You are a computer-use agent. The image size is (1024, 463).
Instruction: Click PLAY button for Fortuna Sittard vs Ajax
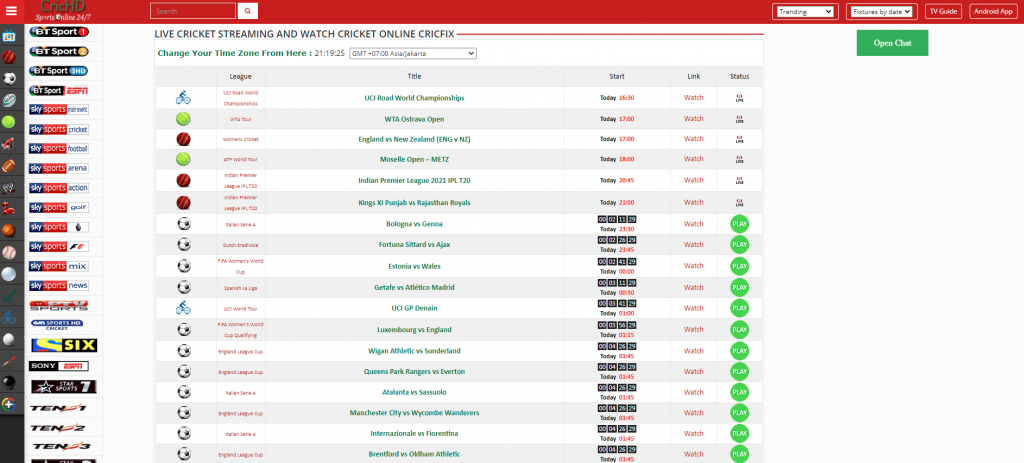(x=739, y=245)
